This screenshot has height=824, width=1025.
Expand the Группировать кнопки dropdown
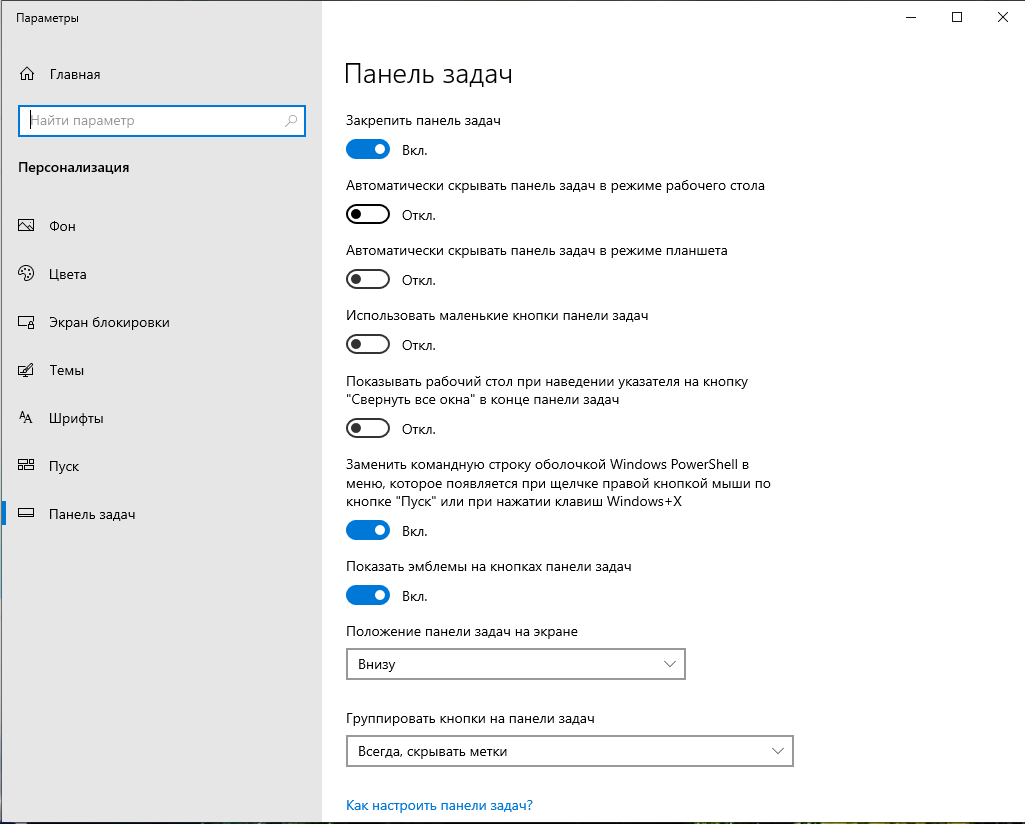569,751
